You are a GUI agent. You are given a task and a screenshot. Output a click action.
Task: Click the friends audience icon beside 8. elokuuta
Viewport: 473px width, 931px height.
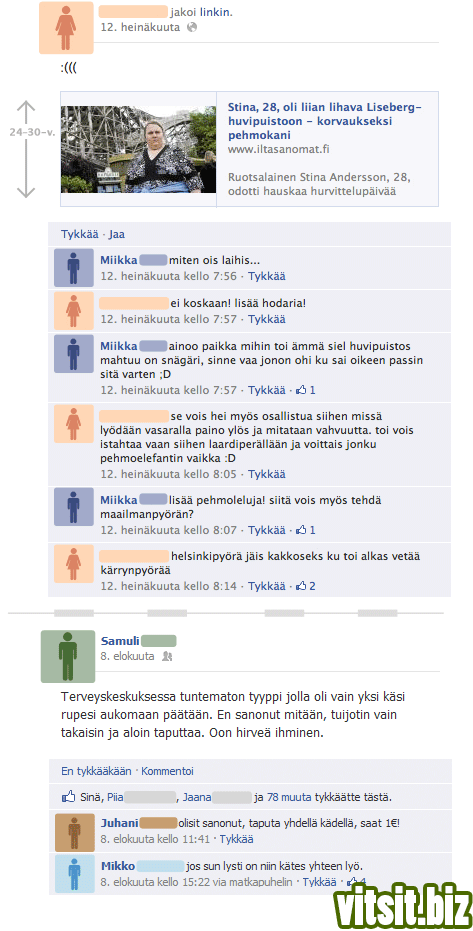pyautogui.click(x=167, y=656)
